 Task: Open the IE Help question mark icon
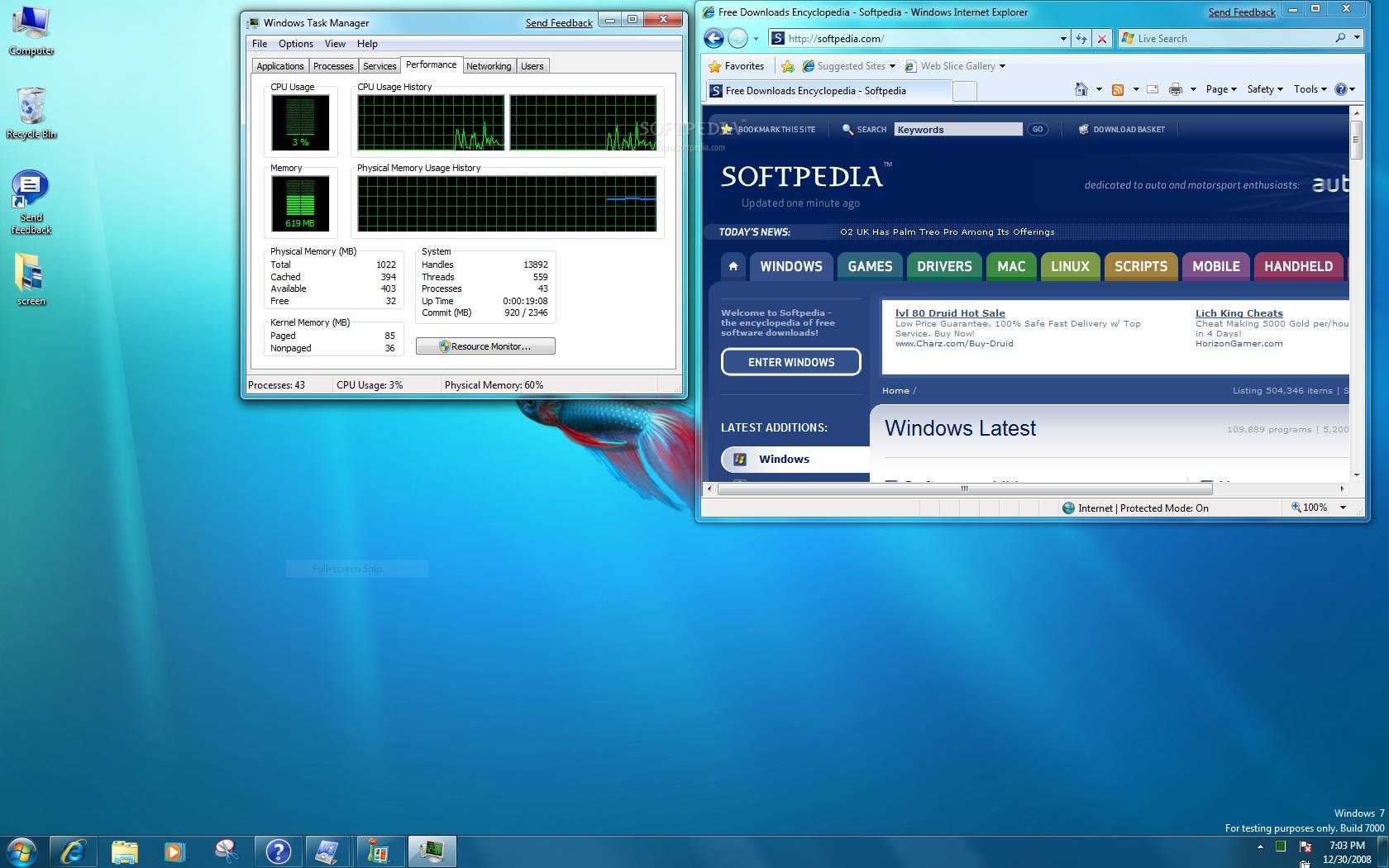(x=1340, y=89)
